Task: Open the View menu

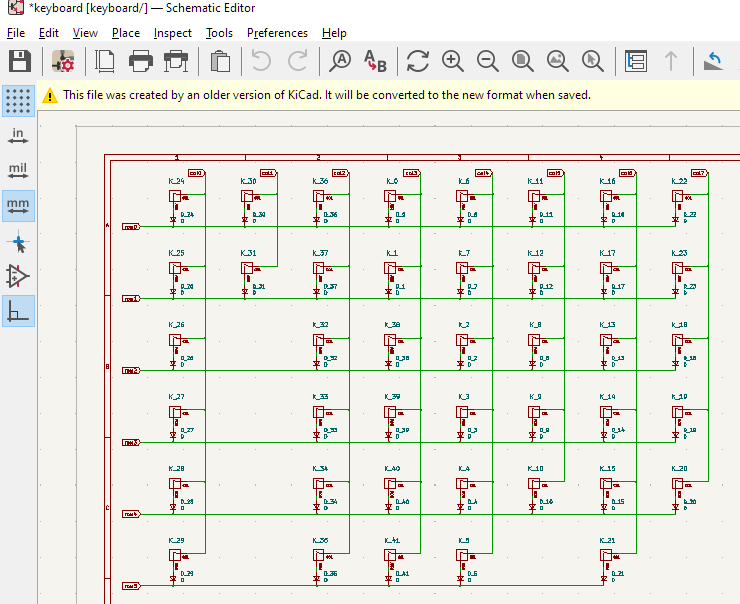Action: tap(85, 33)
